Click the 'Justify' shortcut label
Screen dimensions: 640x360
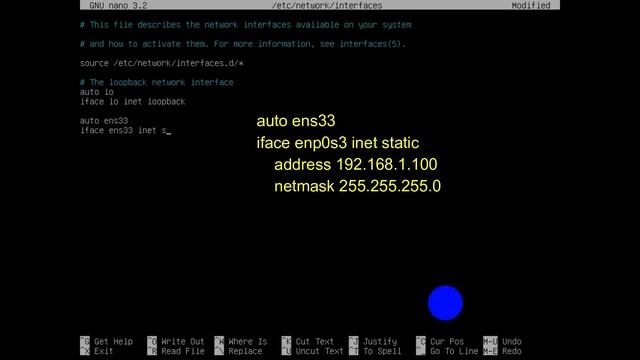point(380,341)
